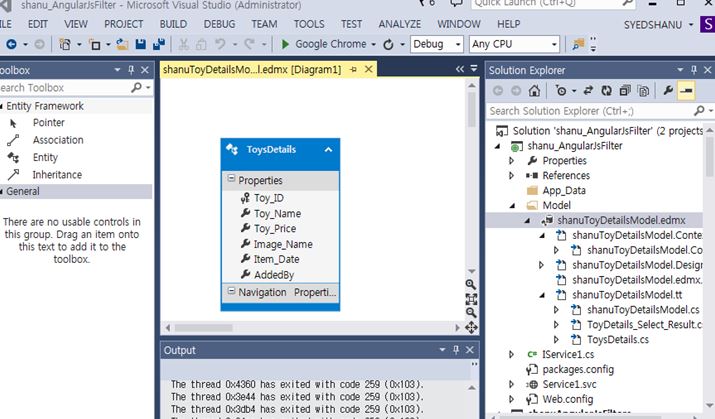Select the Entity tool in Toolbox

[45, 157]
